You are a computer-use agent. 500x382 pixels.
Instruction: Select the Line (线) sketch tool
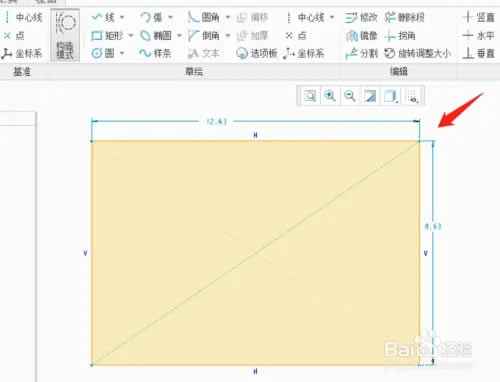(103, 17)
